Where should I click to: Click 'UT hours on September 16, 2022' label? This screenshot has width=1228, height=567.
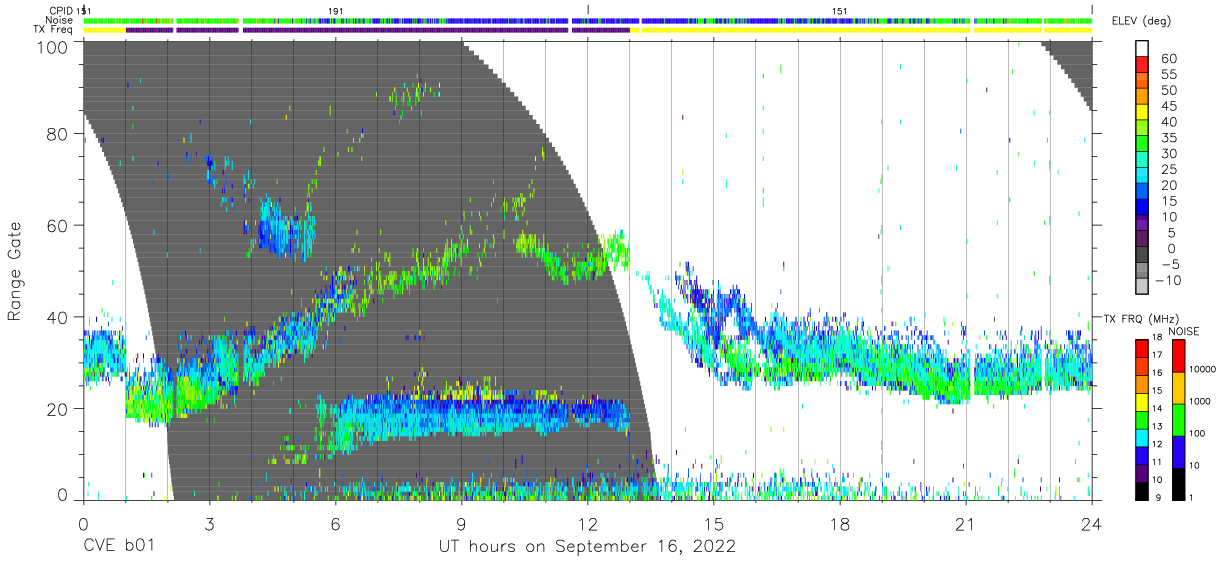[587, 546]
